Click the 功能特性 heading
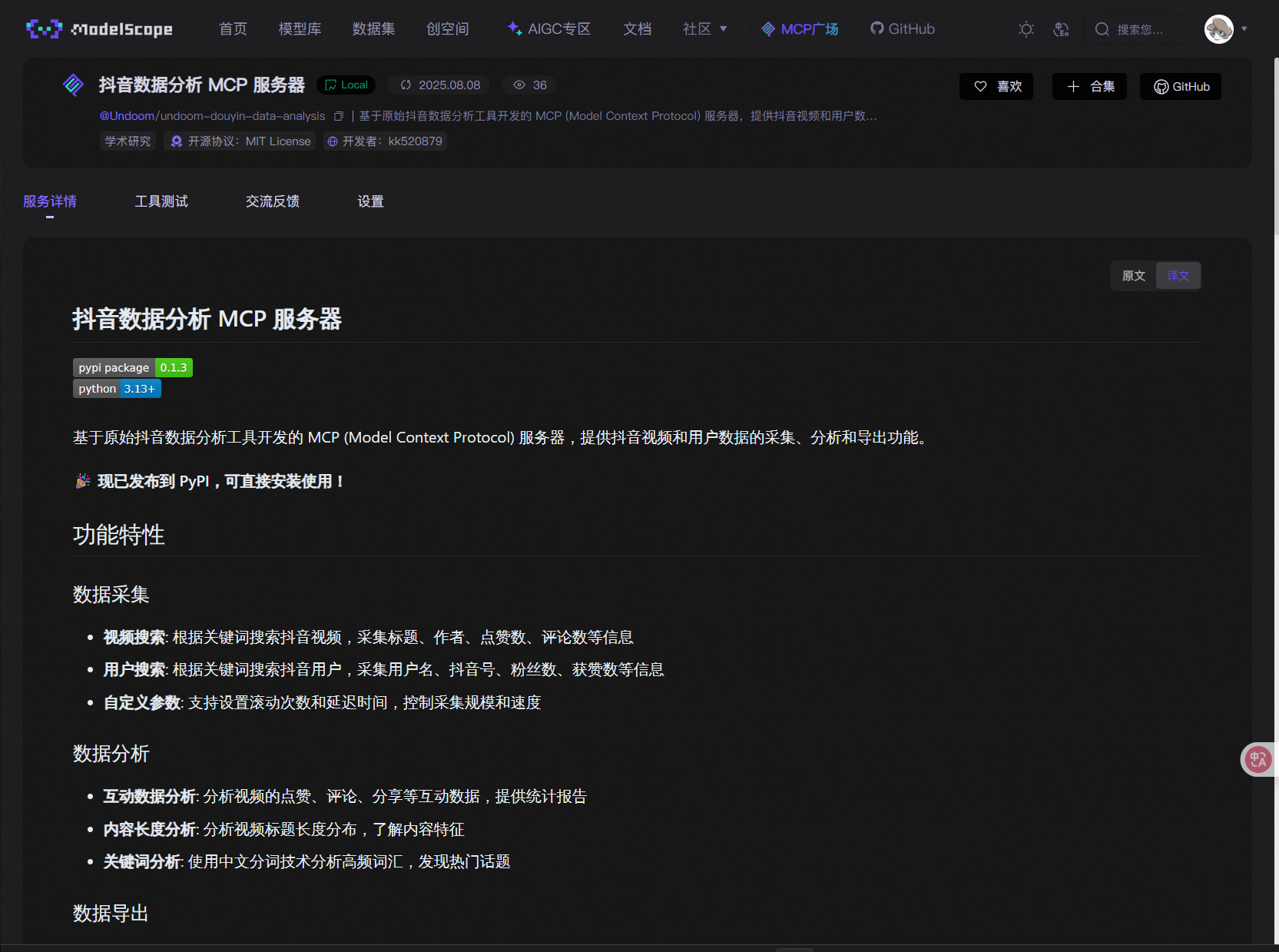Screen dimensions: 1279x952 [119, 535]
